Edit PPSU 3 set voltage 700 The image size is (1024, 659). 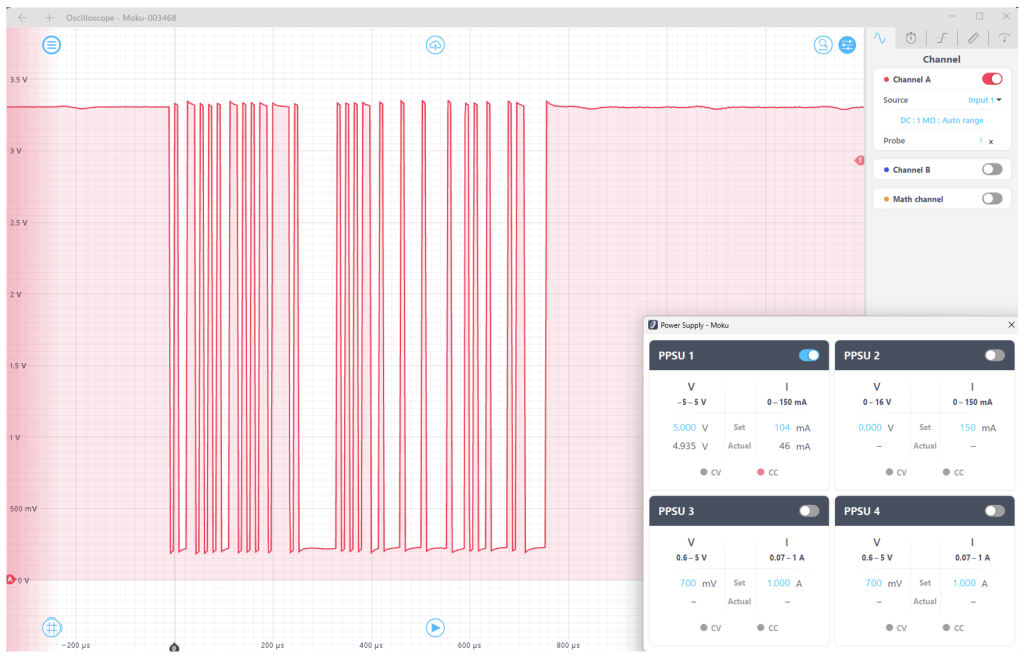688,583
